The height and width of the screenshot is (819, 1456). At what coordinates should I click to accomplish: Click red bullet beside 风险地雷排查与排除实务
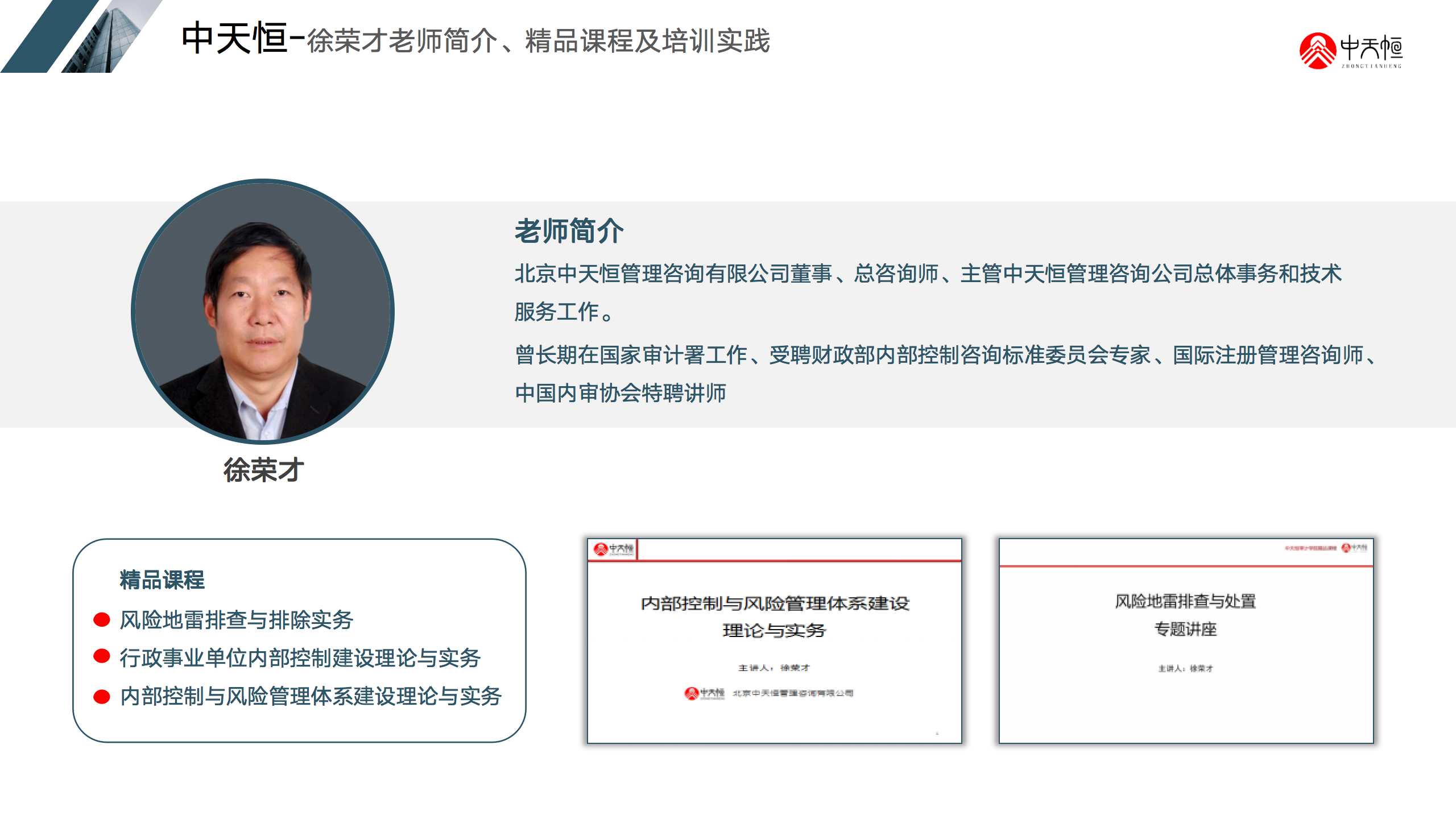click(x=102, y=620)
